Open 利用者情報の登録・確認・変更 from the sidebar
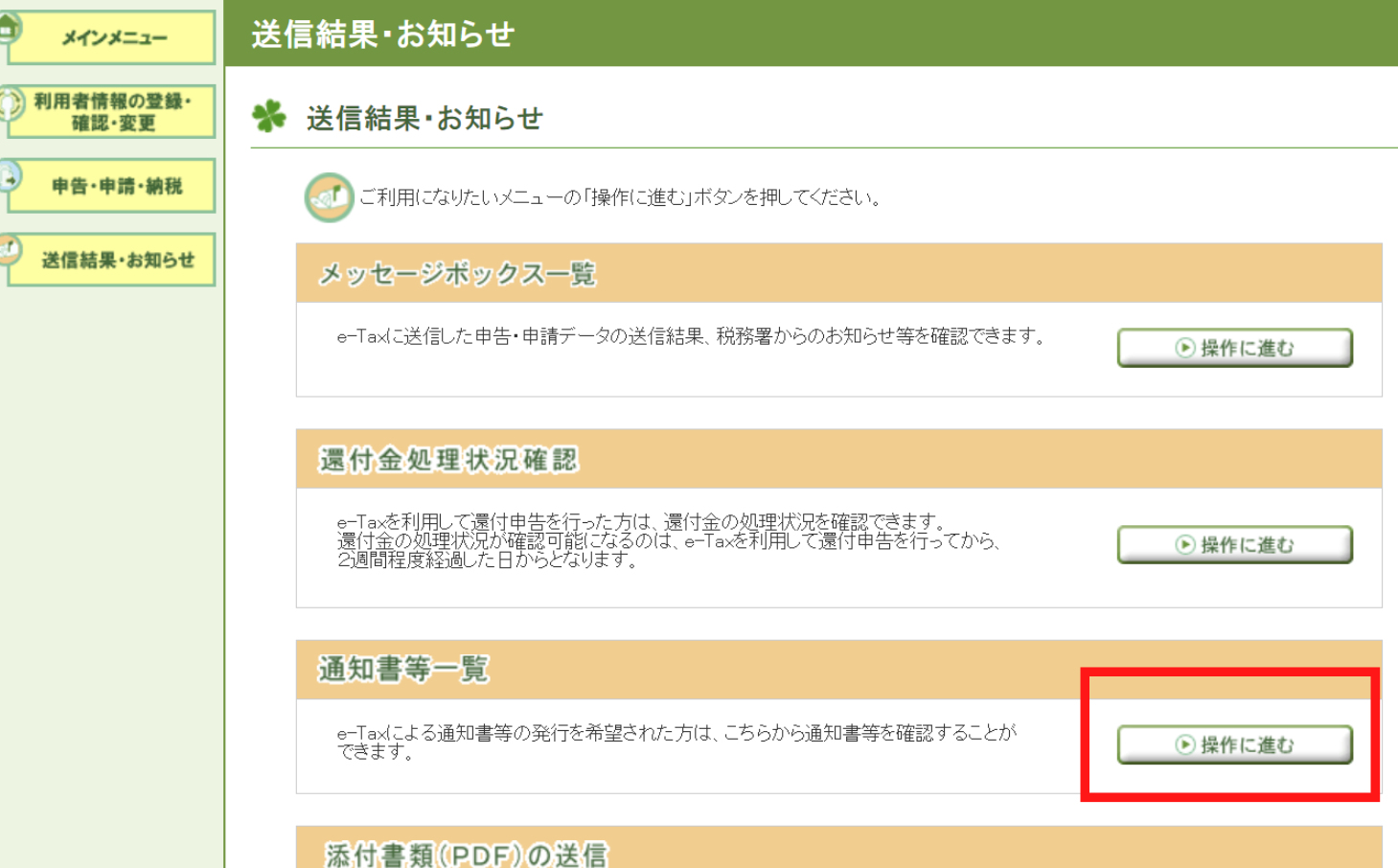 (109, 110)
